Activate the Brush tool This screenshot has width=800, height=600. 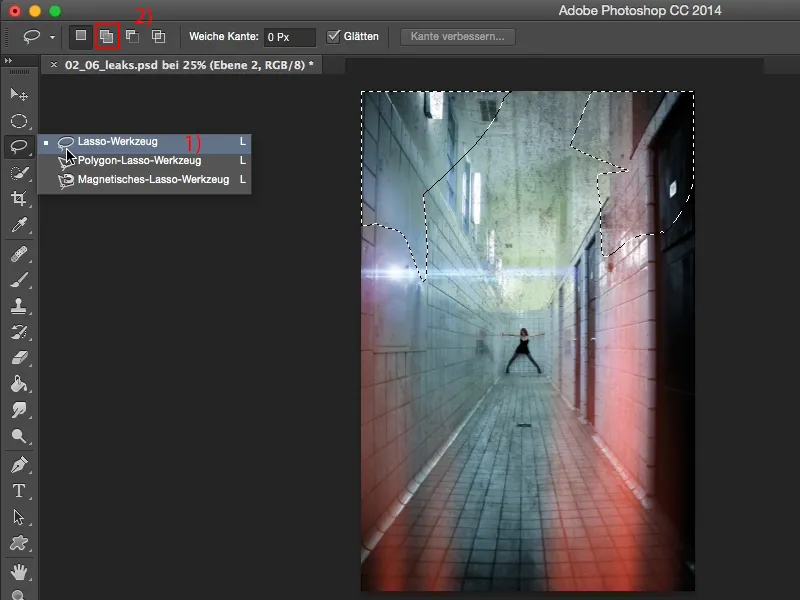[x=18, y=280]
